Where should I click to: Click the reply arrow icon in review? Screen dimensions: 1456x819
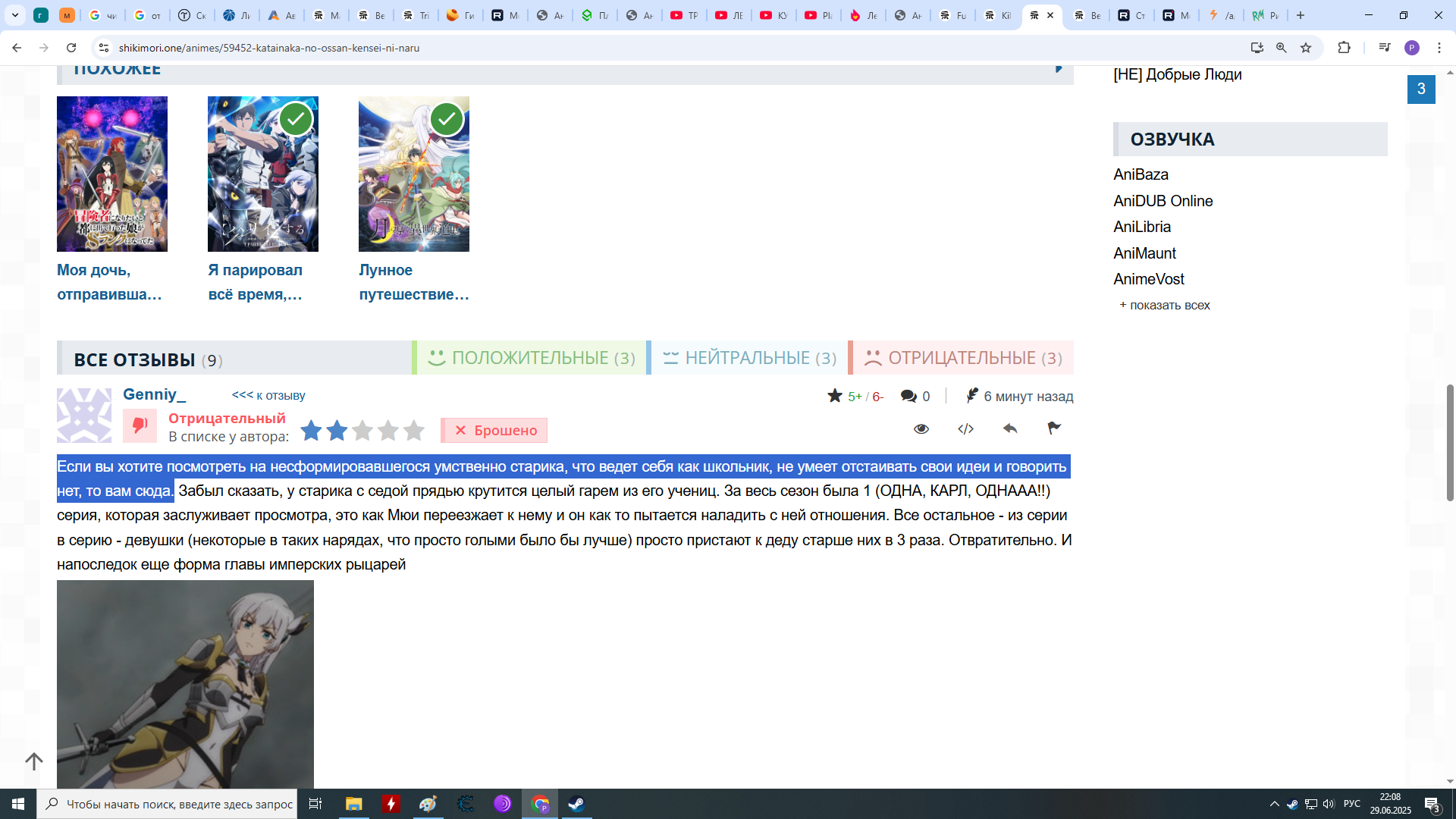1010,429
